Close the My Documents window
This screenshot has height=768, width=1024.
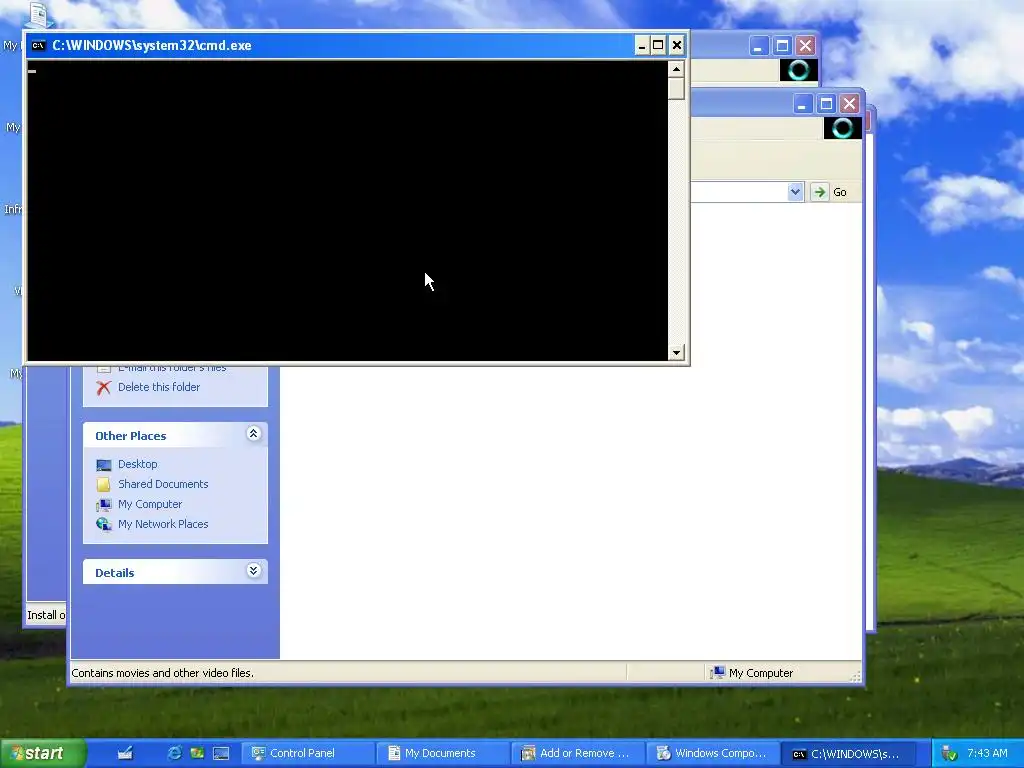pos(849,103)
